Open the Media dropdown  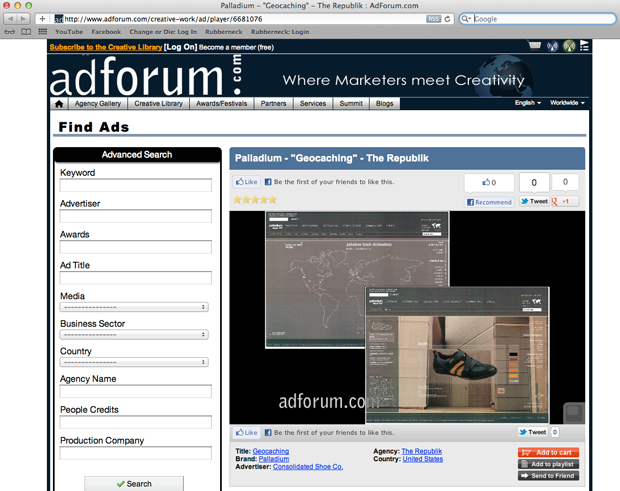coord(134,307)
